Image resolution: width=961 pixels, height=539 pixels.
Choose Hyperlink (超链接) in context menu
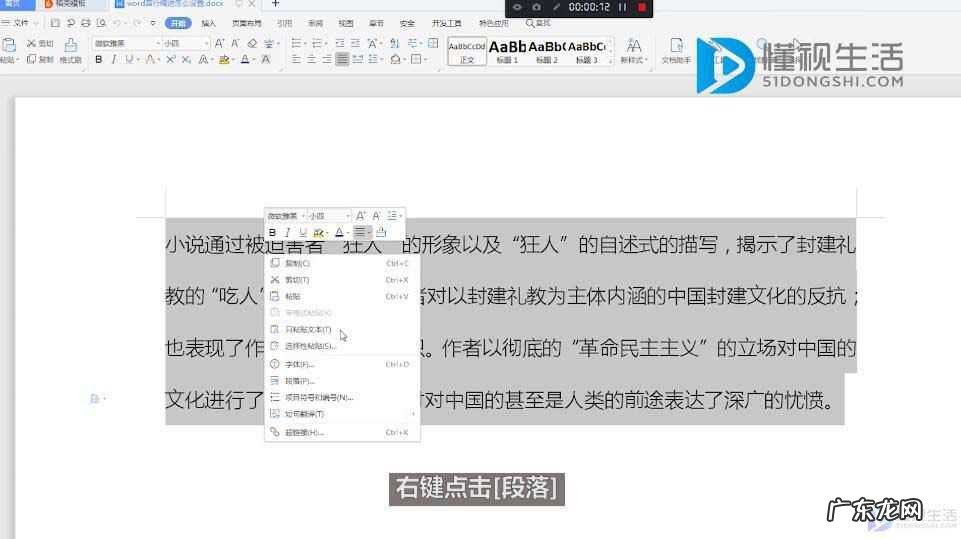pos(342,432)
